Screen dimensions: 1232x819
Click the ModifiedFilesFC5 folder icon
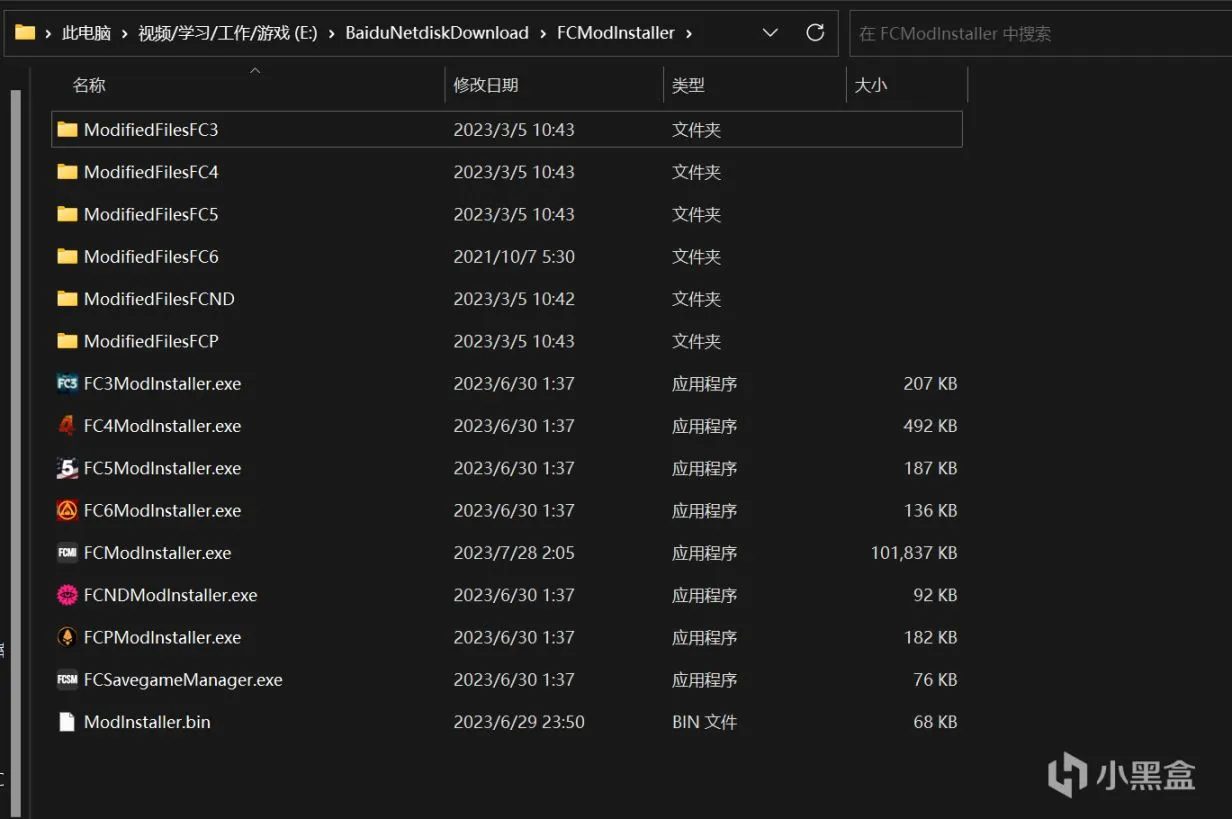pyautogui.click(x=67, y=214)
